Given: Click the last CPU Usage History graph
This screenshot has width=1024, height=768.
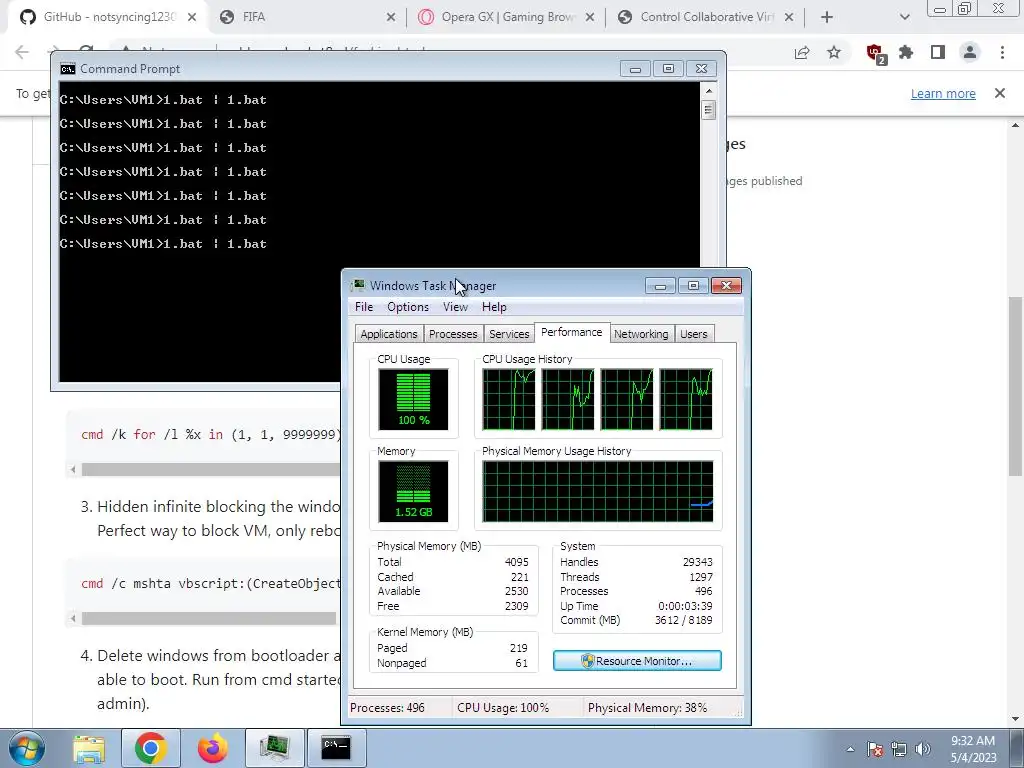Looking at the screenshot, I should pos(686,400).
